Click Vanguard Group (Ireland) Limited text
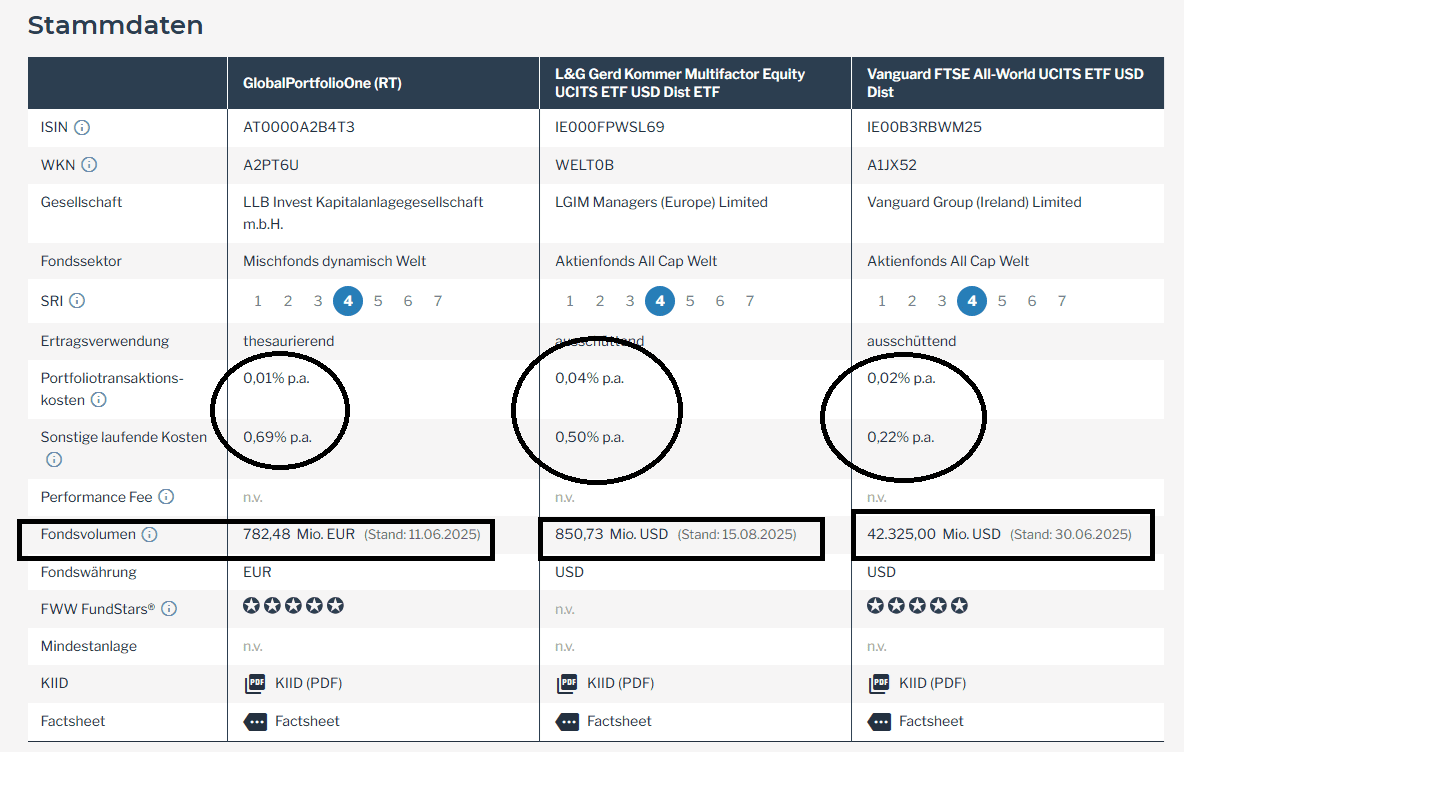Image resolution: width=1440 pixels, height=786 pixels. click(x=974, y=202)
